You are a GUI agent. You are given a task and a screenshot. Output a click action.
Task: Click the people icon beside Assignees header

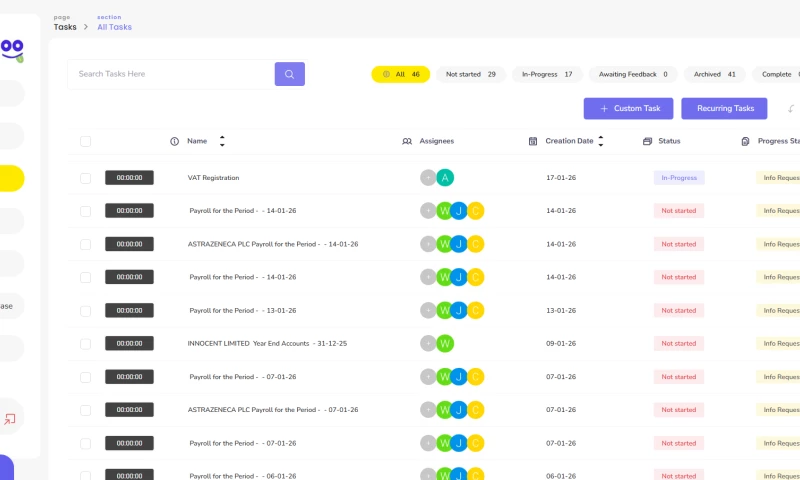pos(407,141)
